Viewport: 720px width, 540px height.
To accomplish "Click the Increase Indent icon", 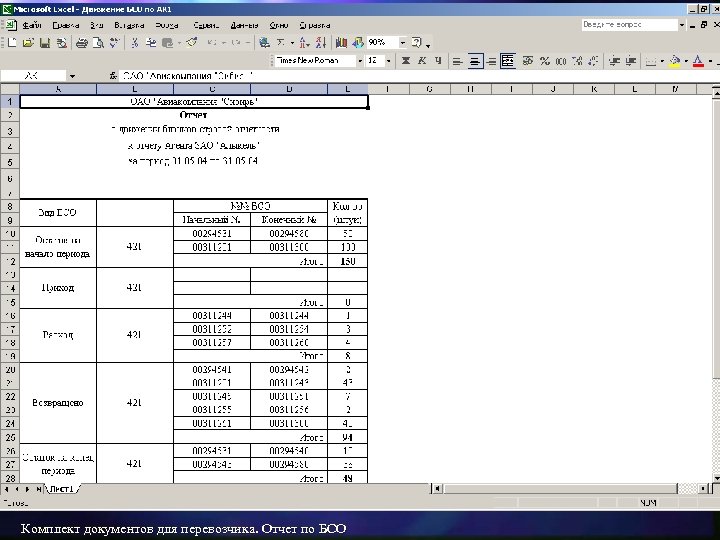I will click(x=631, y=61).
